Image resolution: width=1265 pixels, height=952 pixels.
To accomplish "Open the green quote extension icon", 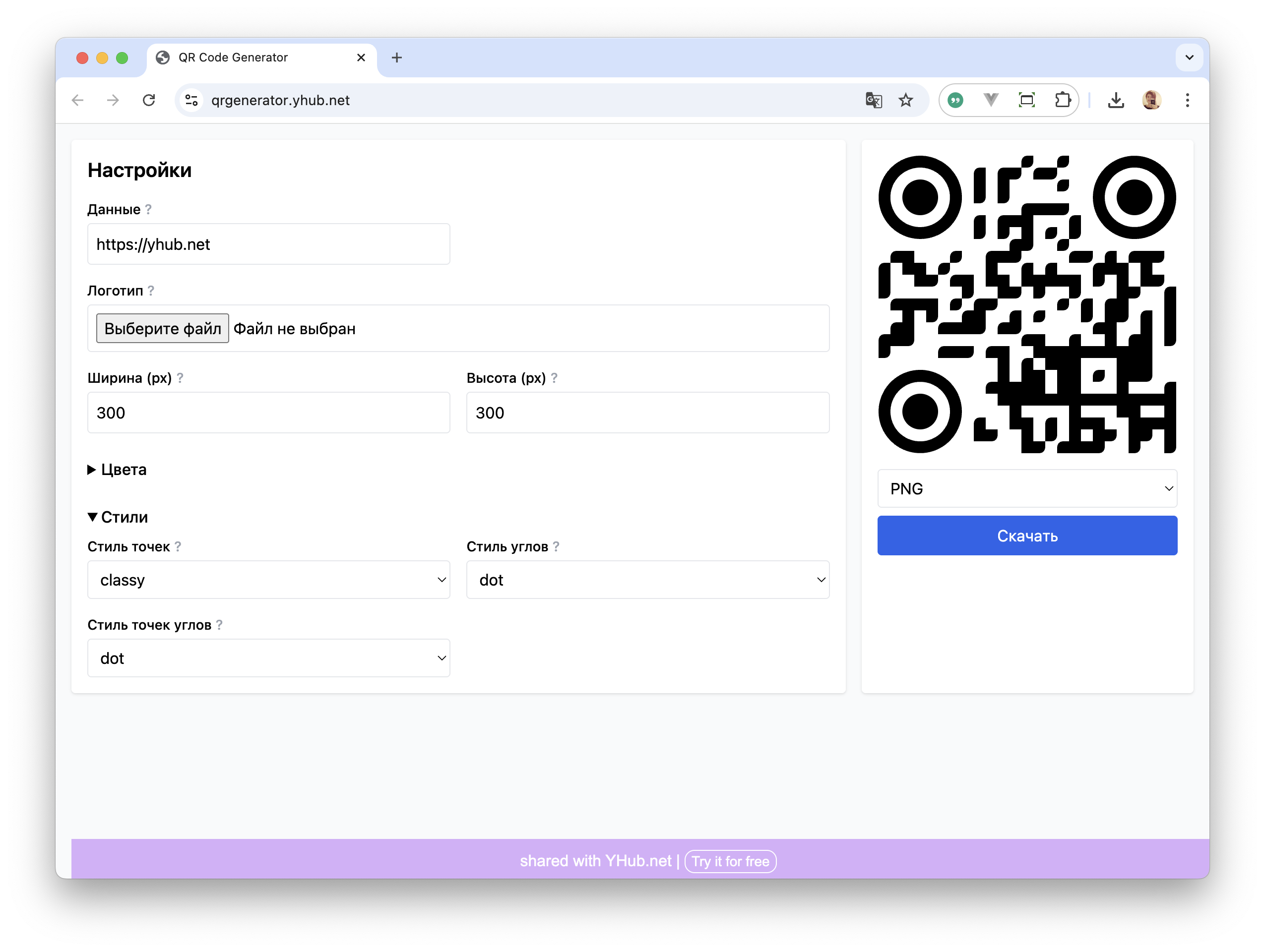I will [x=955, y=101].
